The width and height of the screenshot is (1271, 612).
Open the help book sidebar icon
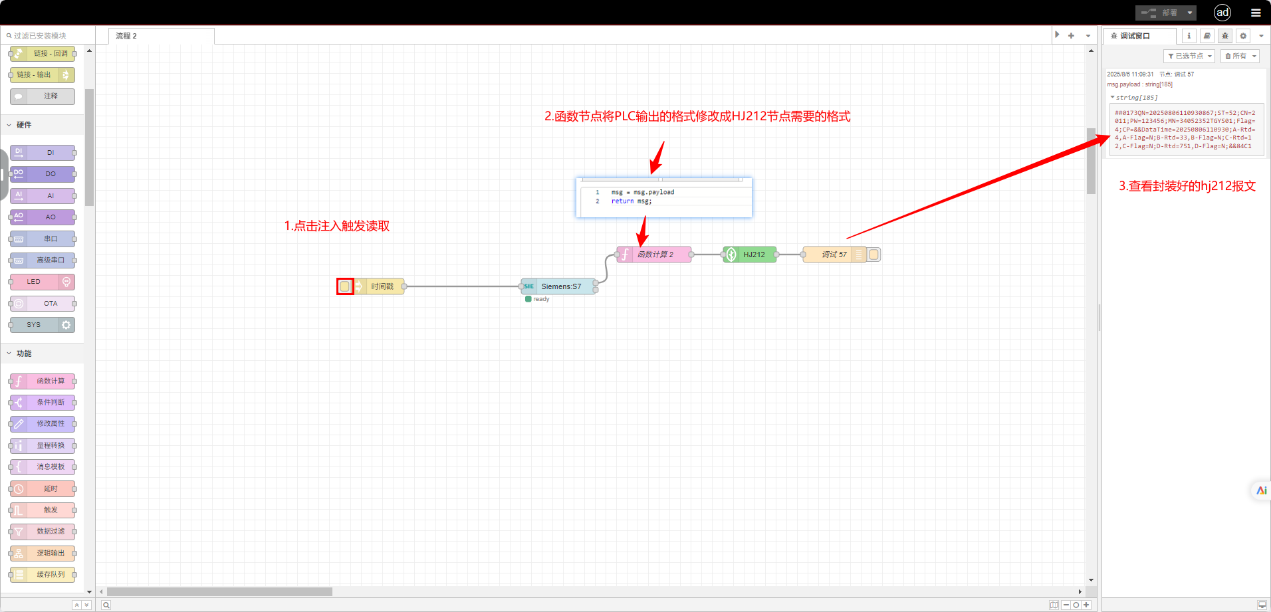[x=1207, y=35]
